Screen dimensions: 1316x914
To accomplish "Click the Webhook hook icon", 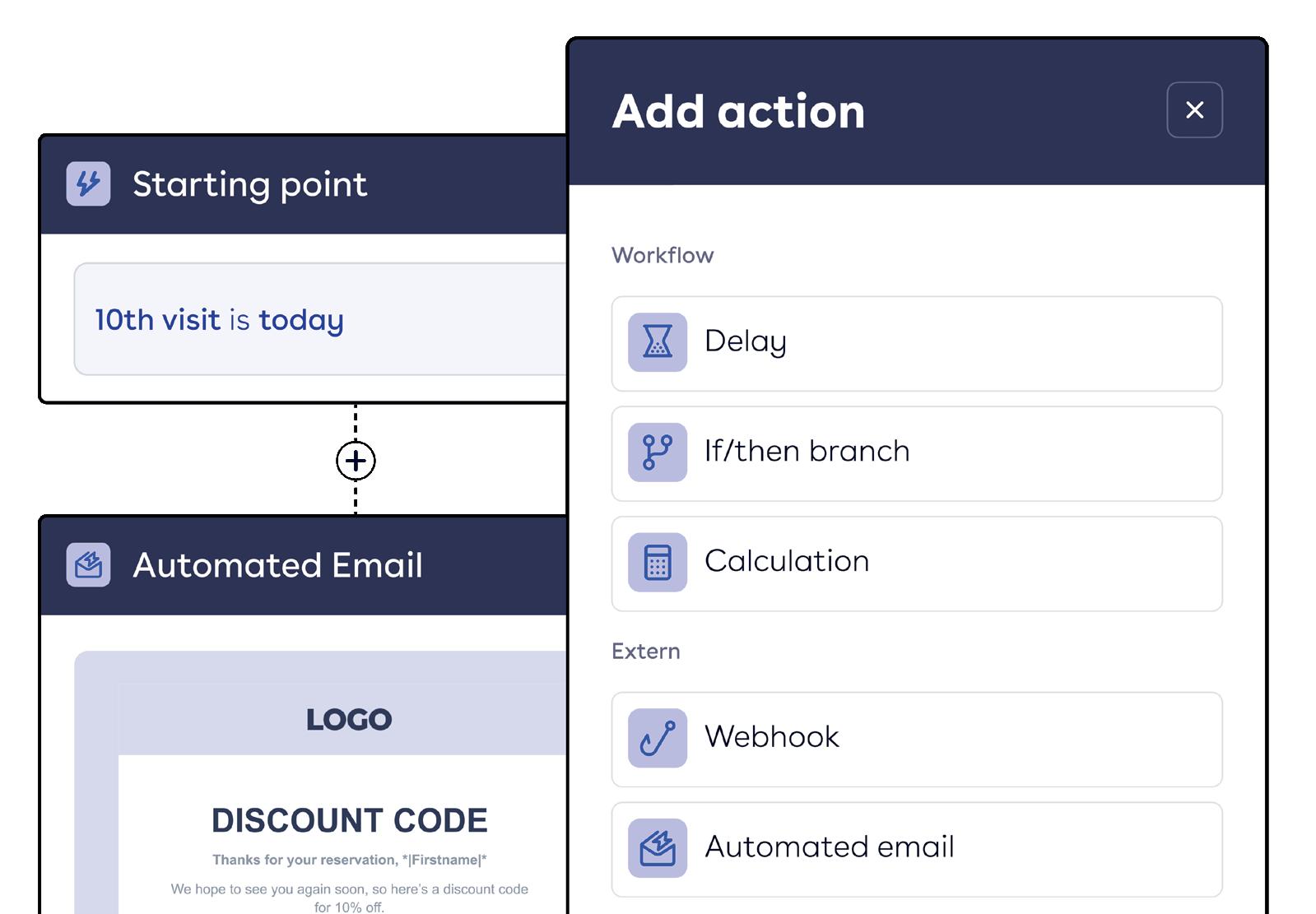I will pyautogui.click(x=657, y=738).
